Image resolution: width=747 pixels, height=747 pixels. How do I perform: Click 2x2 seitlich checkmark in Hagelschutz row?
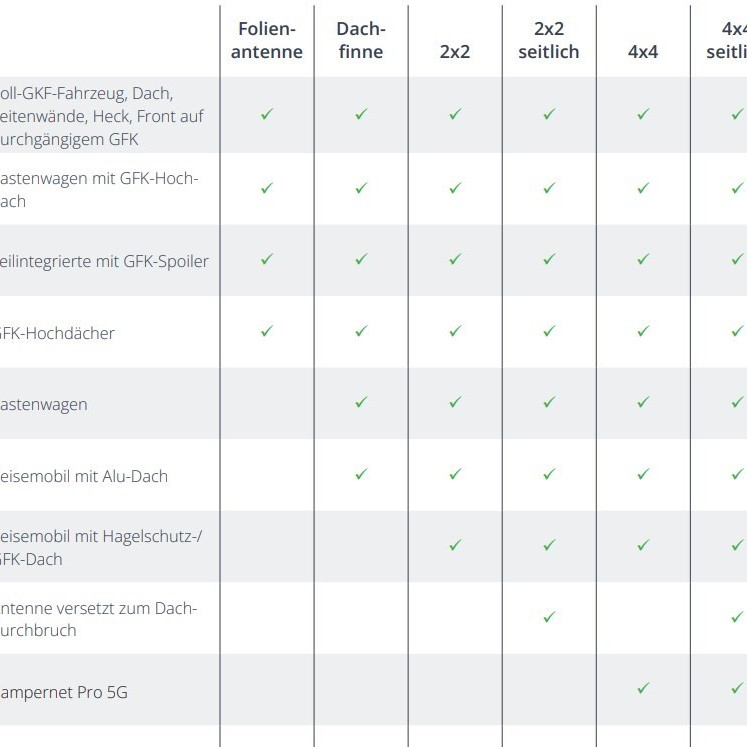pyautogui.click(x=549, y=545)
